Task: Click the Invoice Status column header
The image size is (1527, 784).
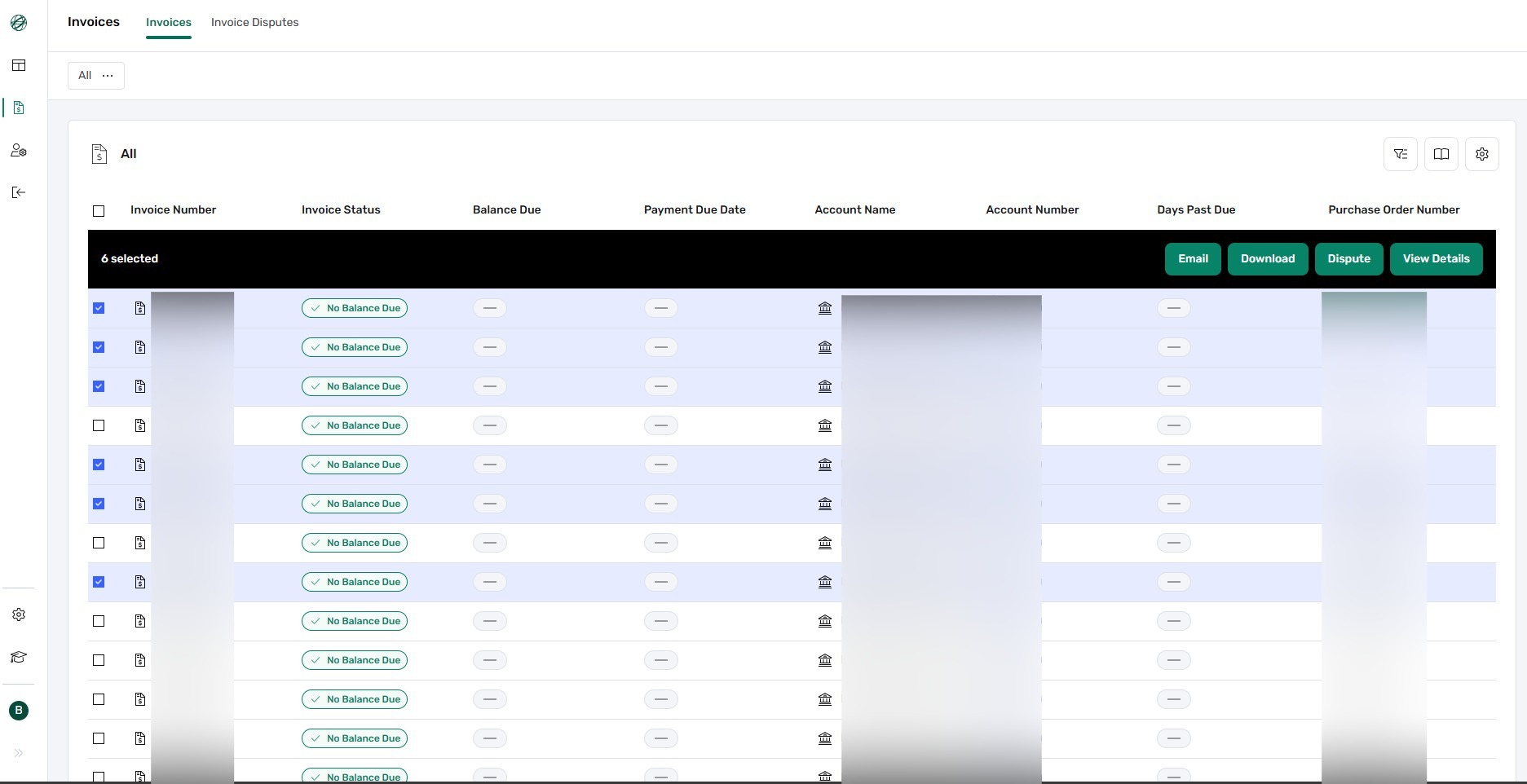Action: point(341,210)
